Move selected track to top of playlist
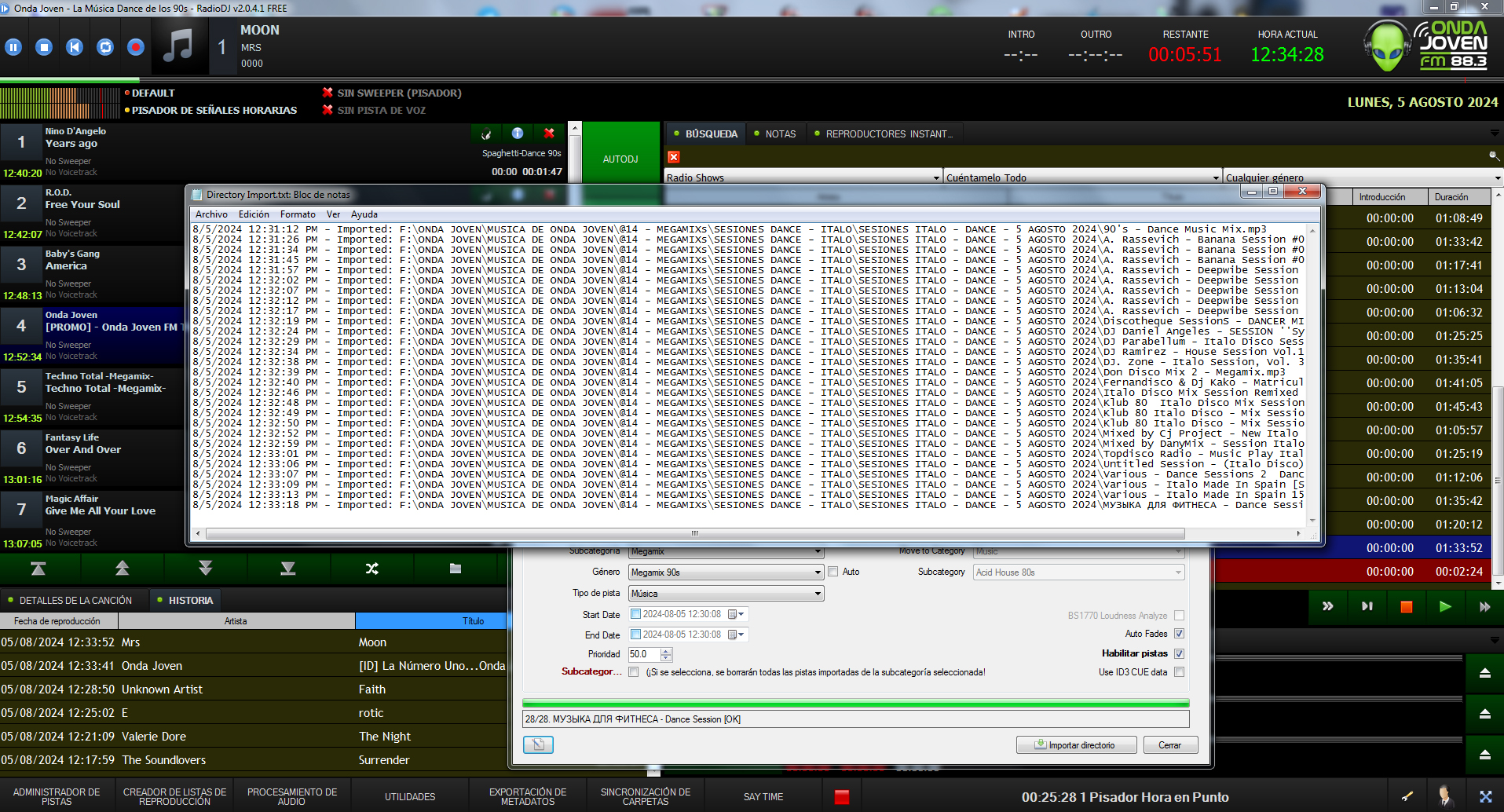This screenshot has height=812, width=1504. coord(38,569)
